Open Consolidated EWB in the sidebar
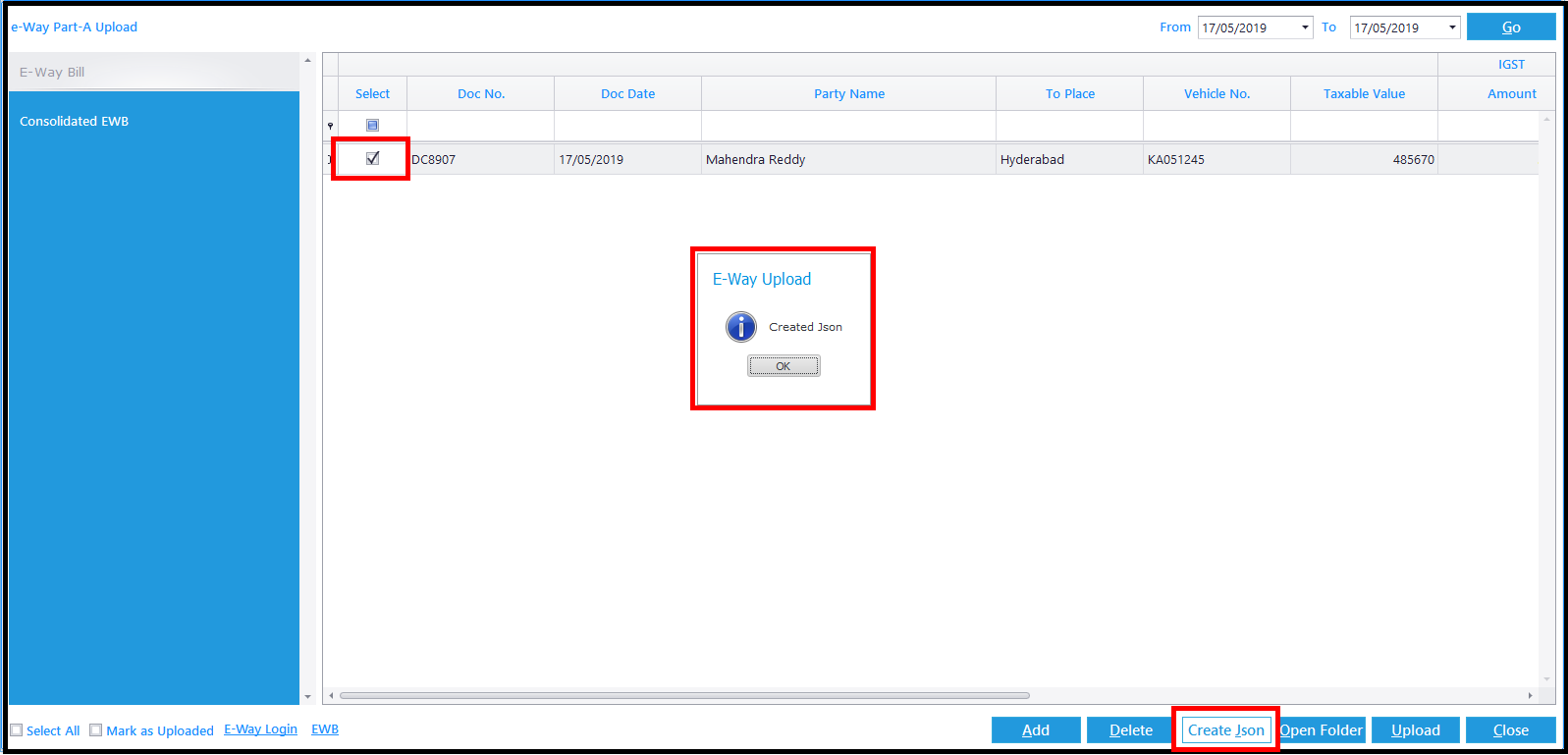The width and height of the screenshot is (1568, 755). [x=75, y=121]
